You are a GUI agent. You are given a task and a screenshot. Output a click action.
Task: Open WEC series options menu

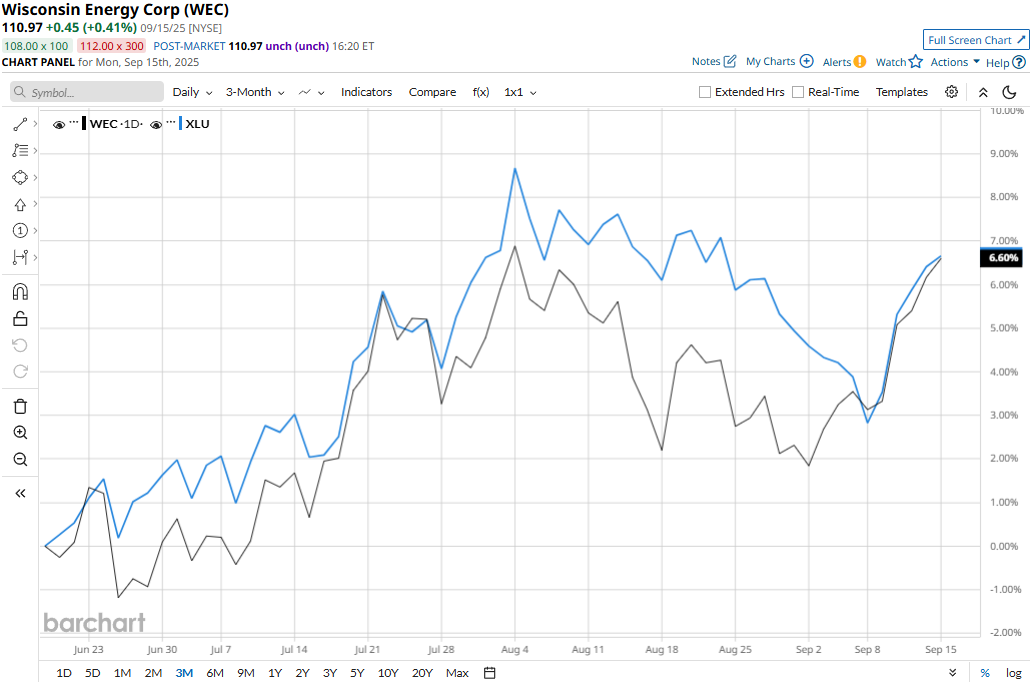tap(74, 122)
